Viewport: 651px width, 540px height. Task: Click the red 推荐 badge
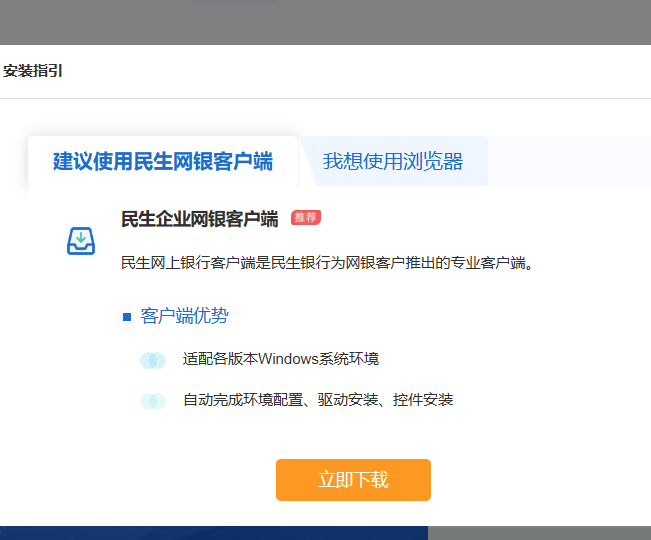coord(306,217)
